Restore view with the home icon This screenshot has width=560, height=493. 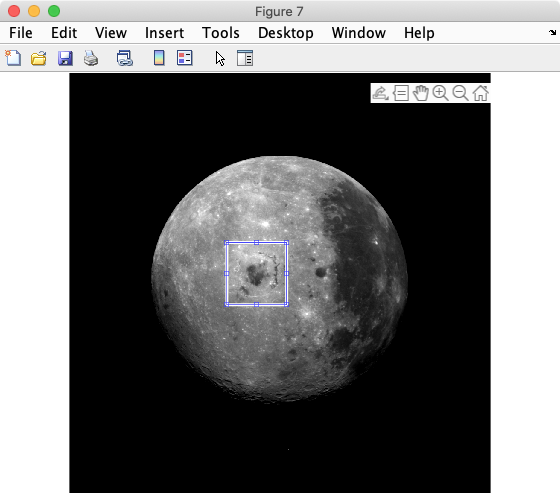coord(480,93)
